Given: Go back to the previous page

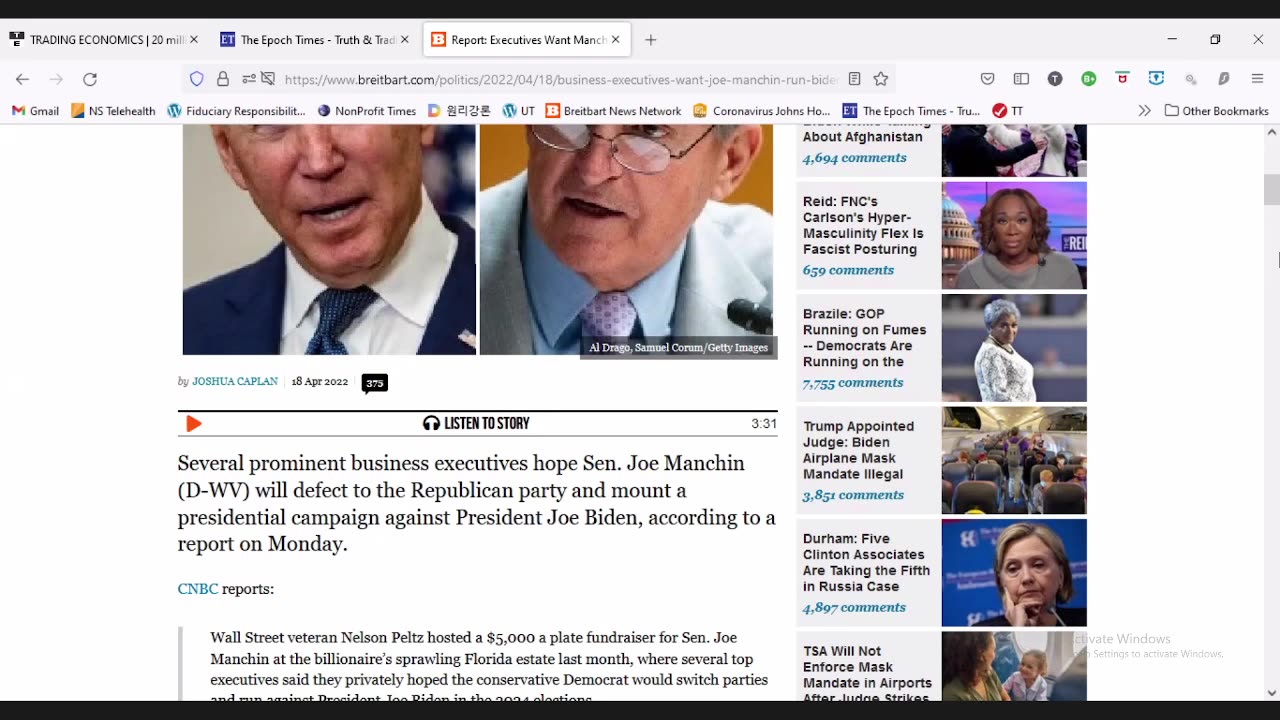Looking at the screenshot, I should point(22,79).
